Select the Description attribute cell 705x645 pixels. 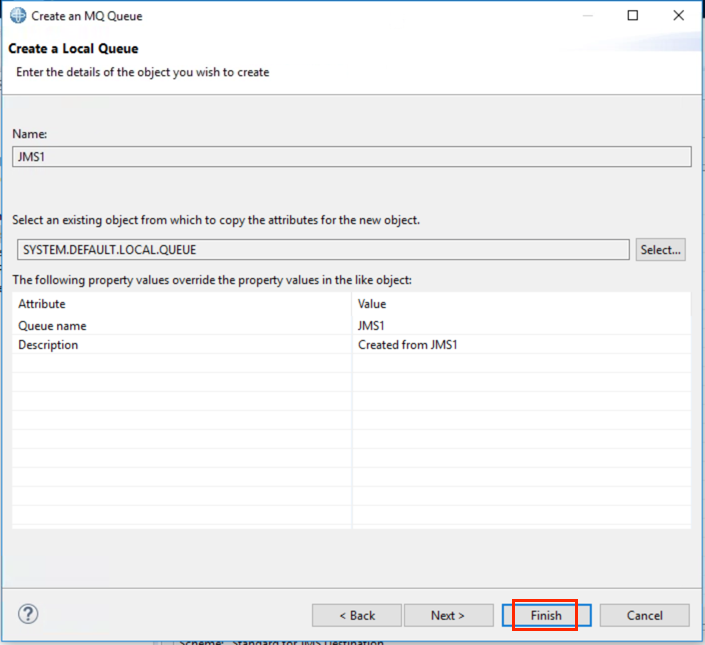pos(182,345)
